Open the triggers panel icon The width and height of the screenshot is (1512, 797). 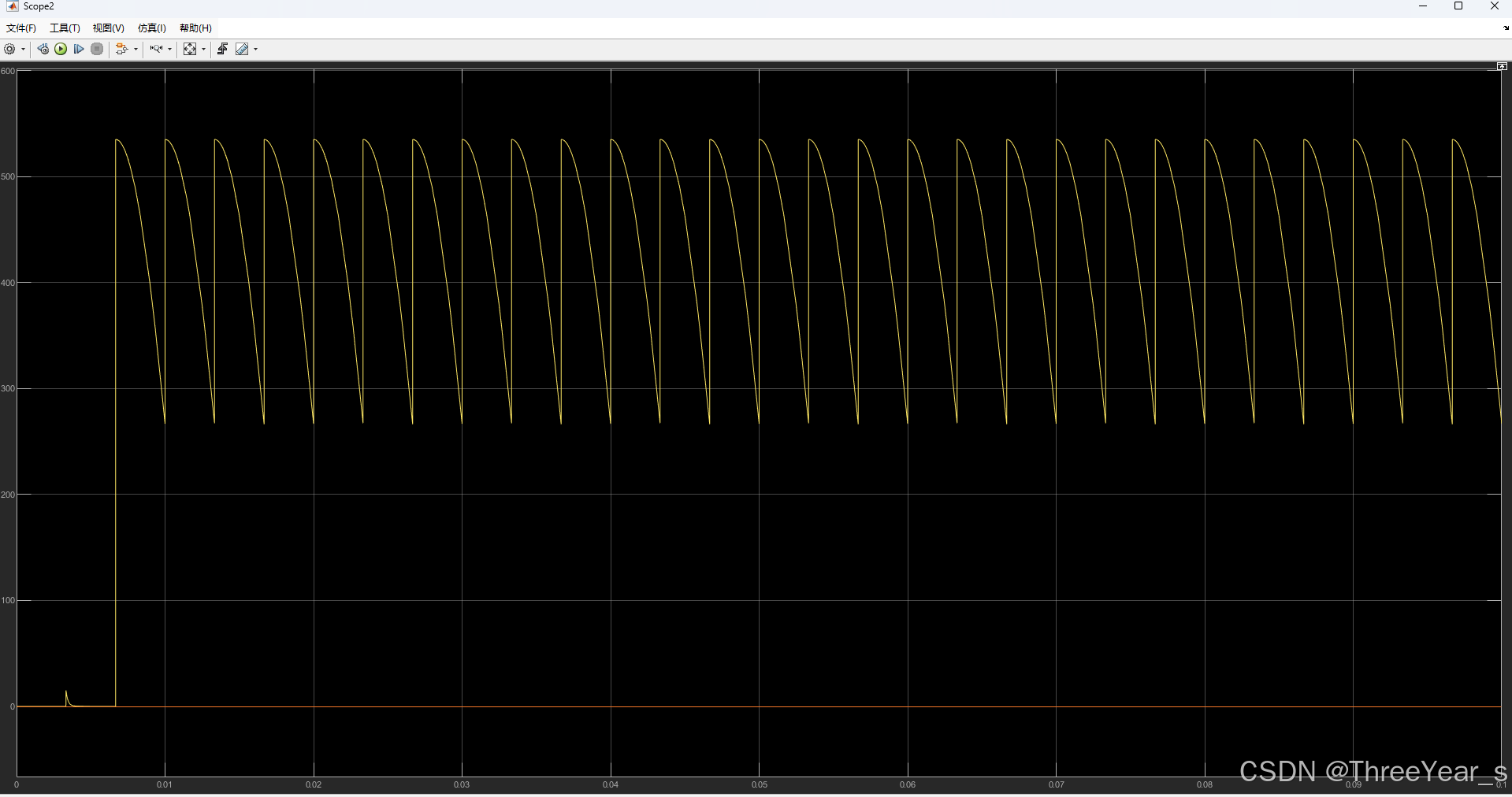click(222, 49)
